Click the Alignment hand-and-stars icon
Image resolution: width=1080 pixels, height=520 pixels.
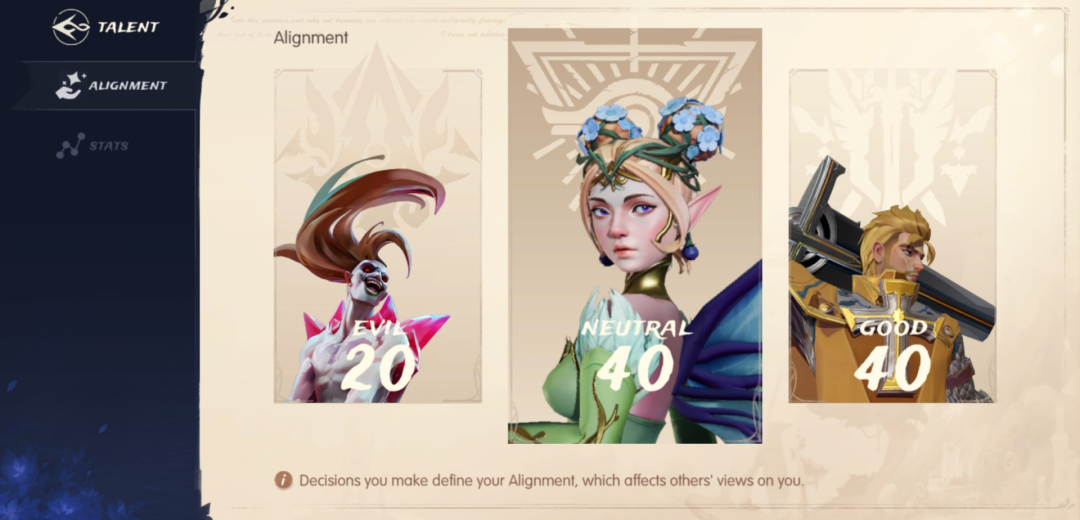[x=70, y=86]
